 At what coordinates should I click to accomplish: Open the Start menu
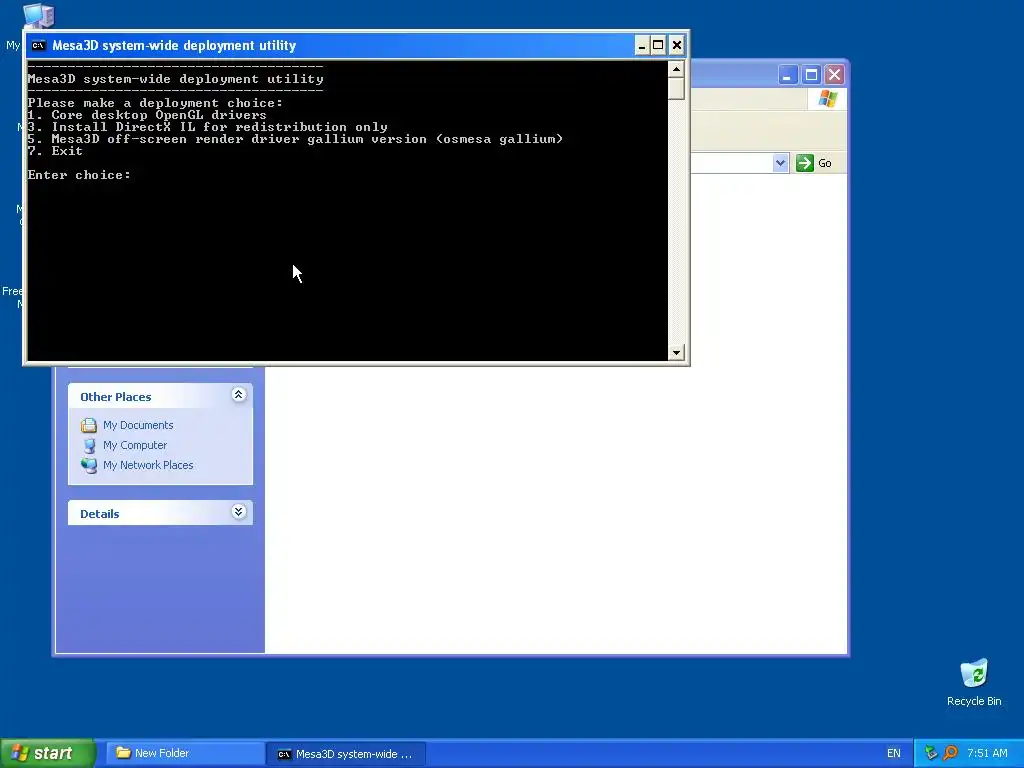click(x=47, y=753)
